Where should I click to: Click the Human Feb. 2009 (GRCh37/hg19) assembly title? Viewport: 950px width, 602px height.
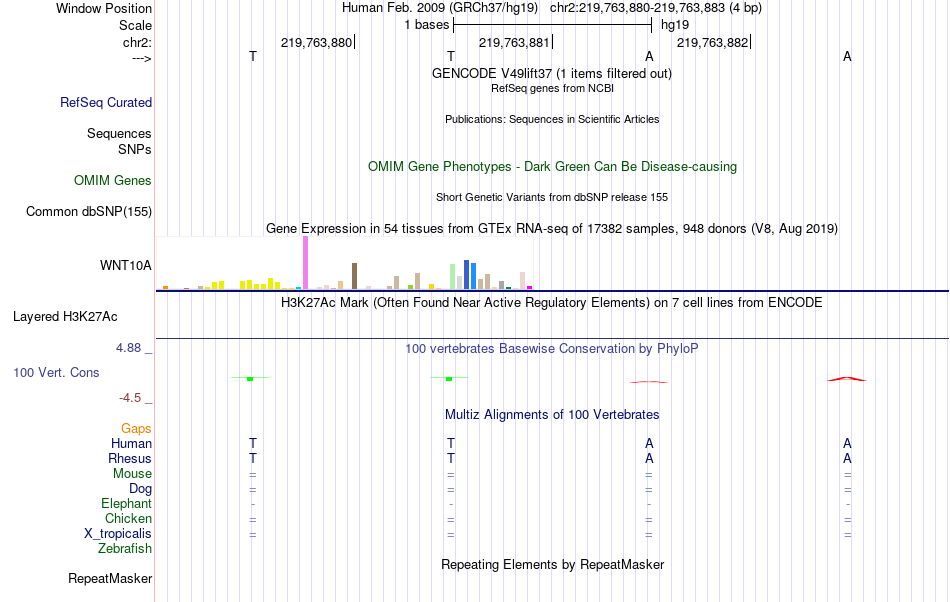440,8
